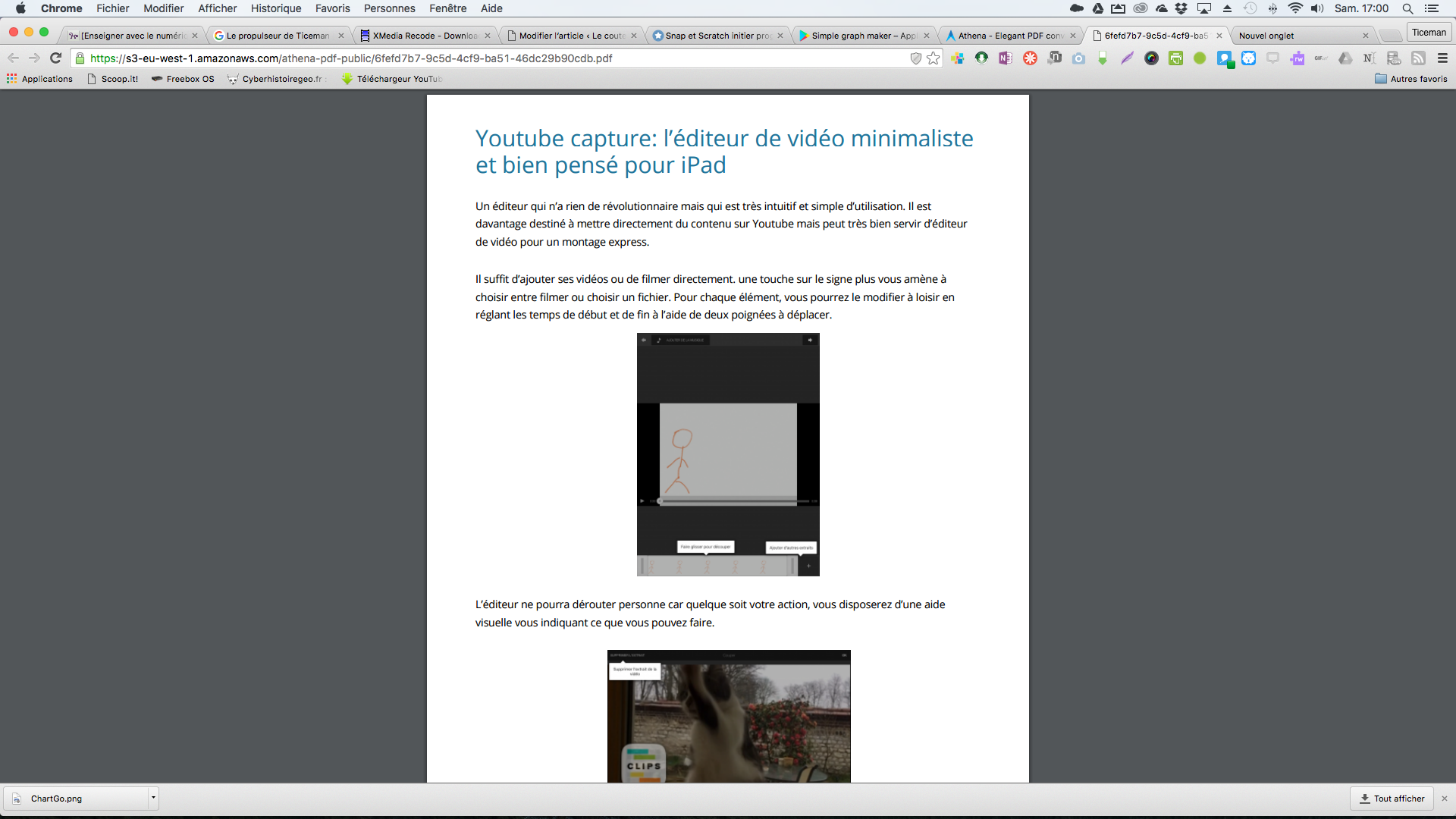Screen dimensions: 1456x819
Task: Open the OneNote Clipper extension
Action: coord(1006,58)
